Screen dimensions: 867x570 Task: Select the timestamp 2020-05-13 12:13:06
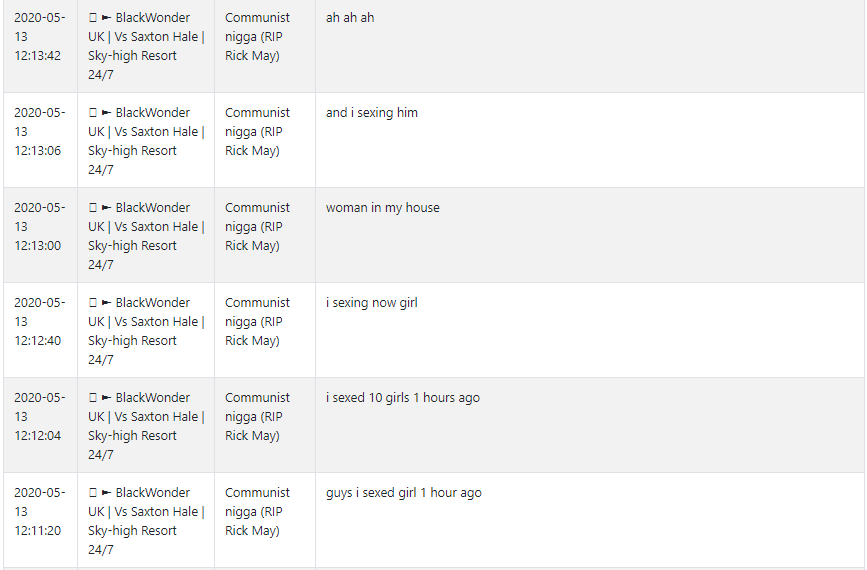pos(39,132)
